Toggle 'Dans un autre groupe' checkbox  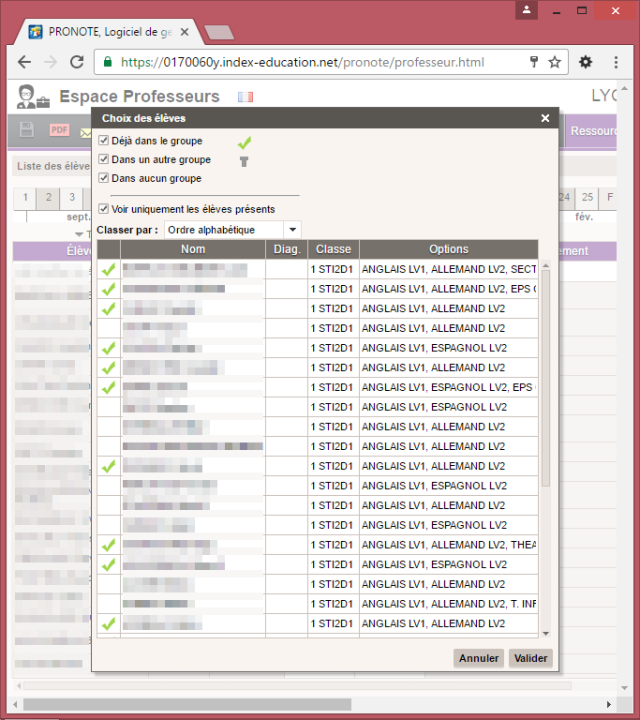(104, 159)
